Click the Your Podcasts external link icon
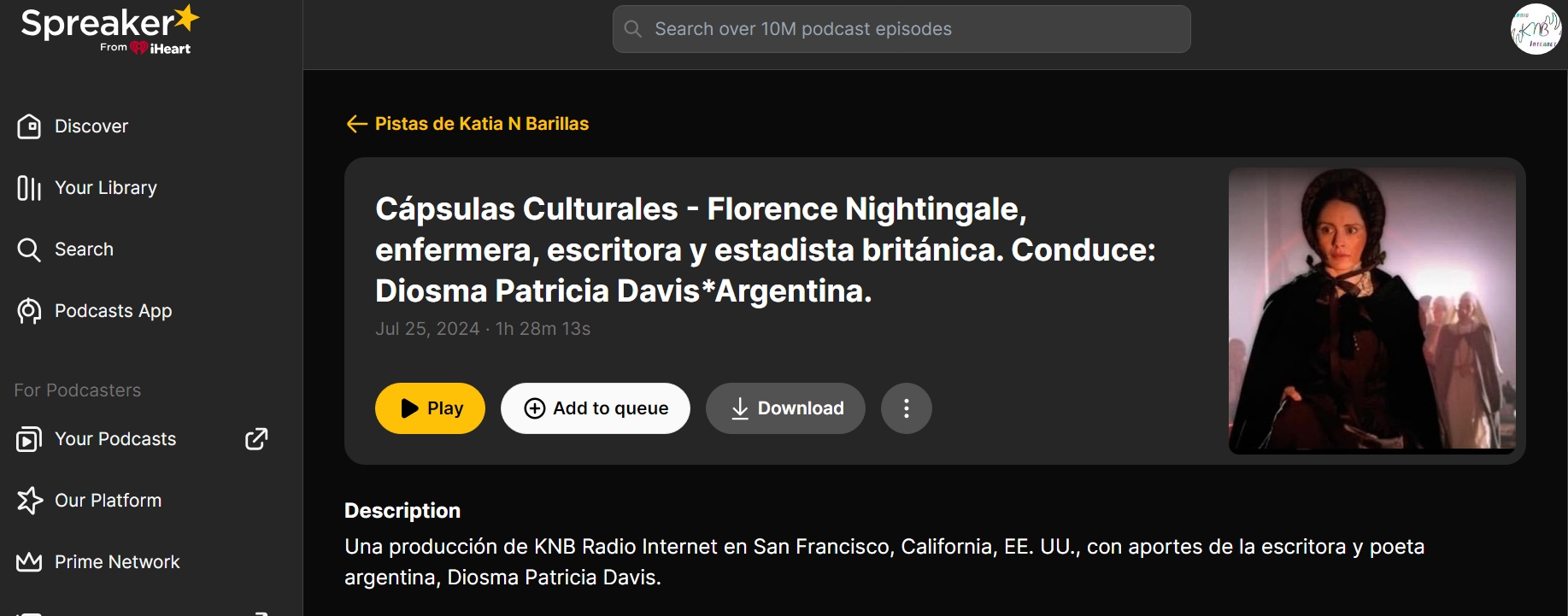This screenshot has height=616, width=1568. click(256, 439)
